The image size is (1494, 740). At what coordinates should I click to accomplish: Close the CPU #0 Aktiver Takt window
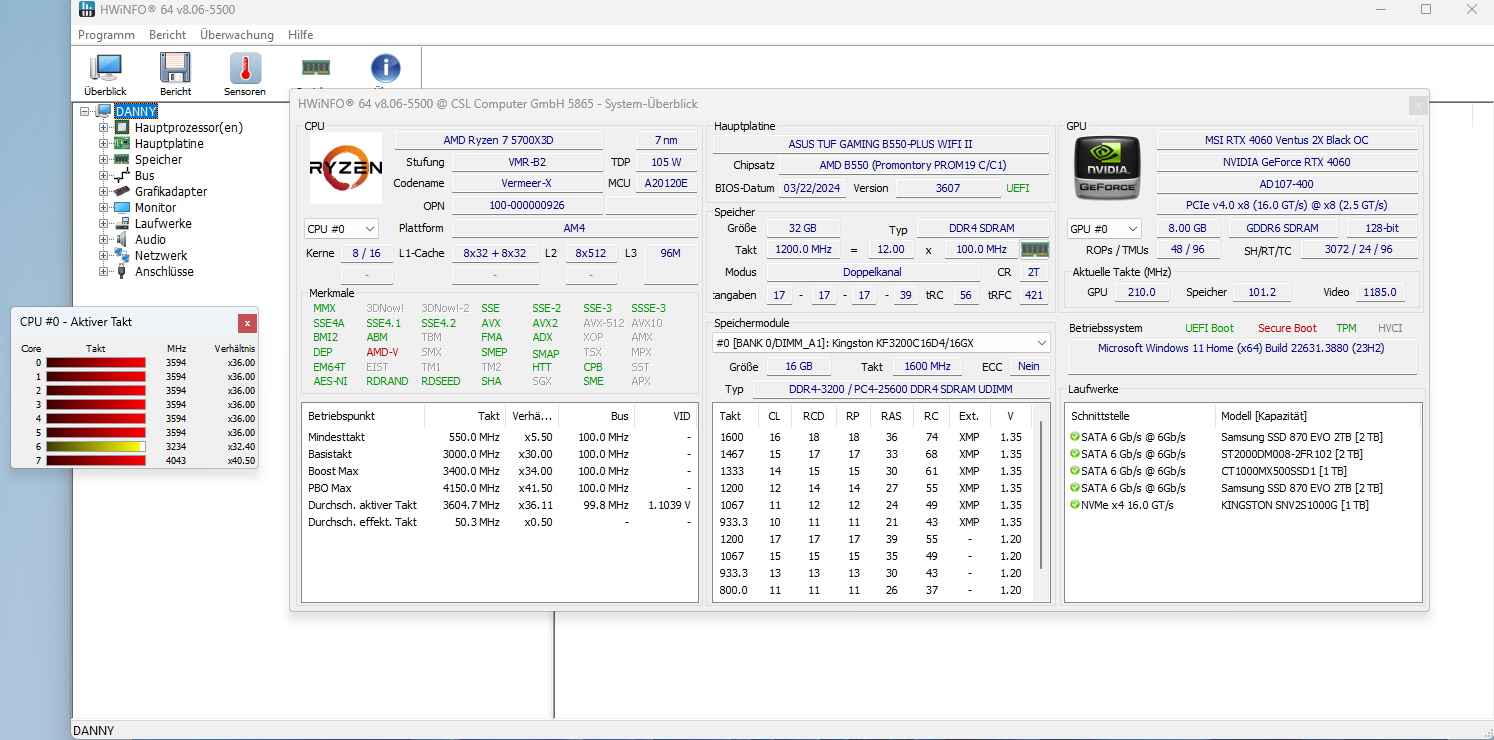pos(247,322)
